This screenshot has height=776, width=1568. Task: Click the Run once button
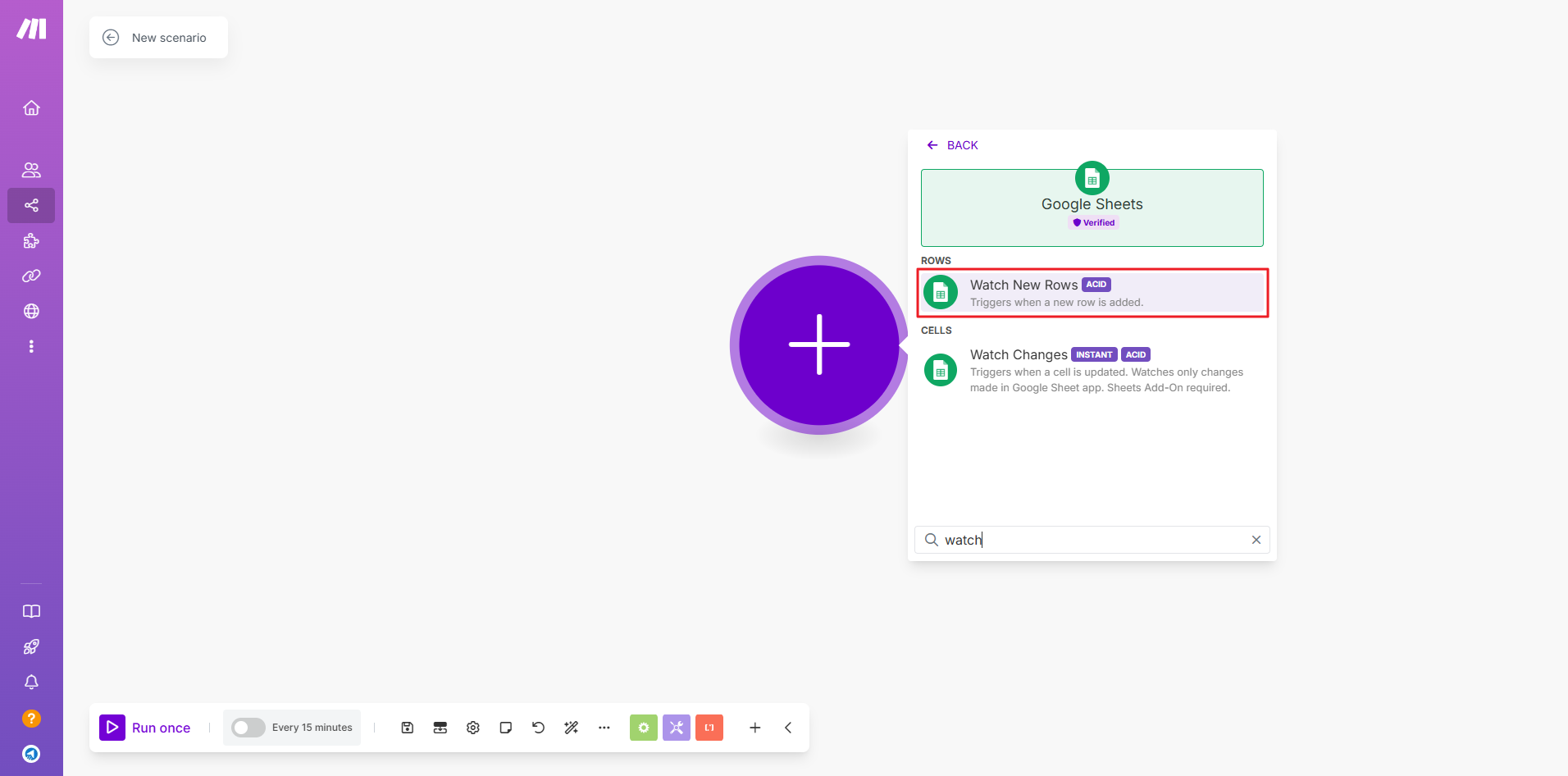146,728
